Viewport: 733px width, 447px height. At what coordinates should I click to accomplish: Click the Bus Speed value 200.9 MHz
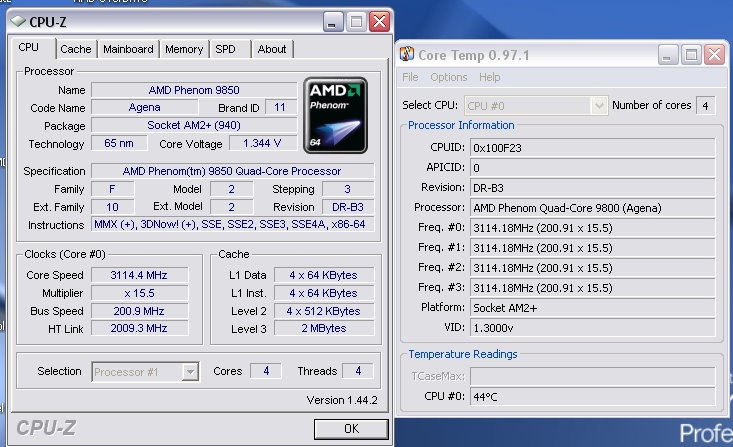pyautogui.click(x=139, y=311)
